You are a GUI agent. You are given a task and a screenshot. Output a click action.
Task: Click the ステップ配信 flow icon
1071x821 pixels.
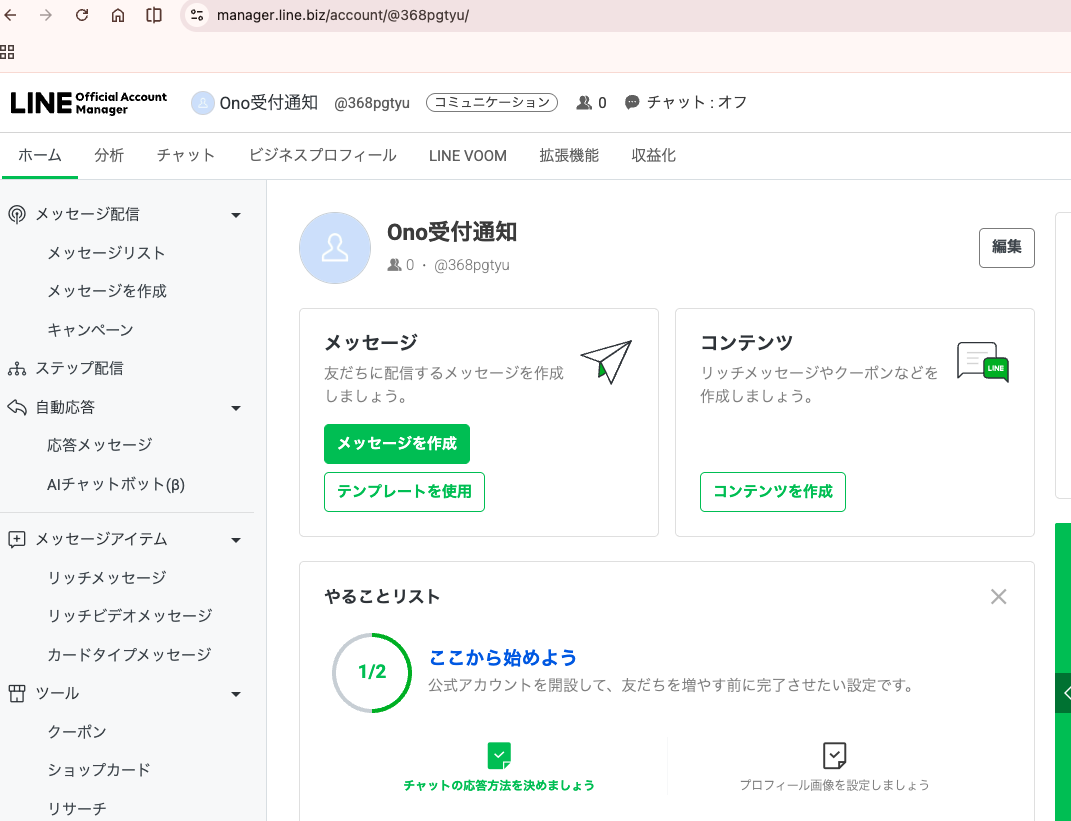(x=17, y=369)
